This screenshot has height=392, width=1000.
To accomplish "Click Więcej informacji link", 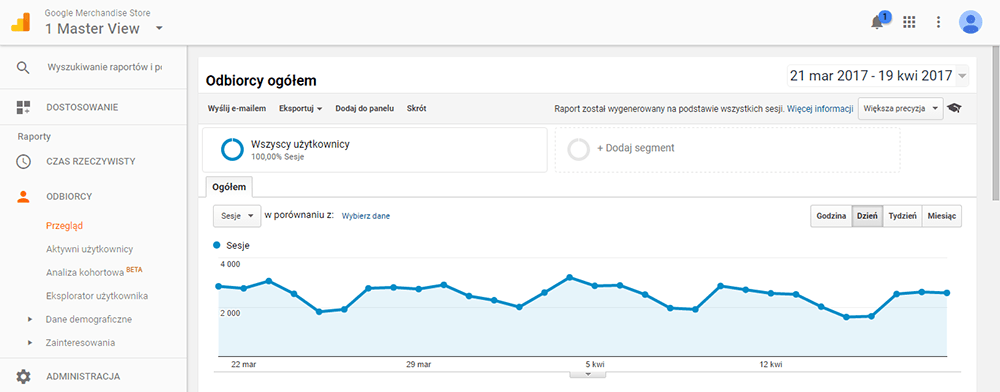I will pyautogui.click(x=820, y=108).
